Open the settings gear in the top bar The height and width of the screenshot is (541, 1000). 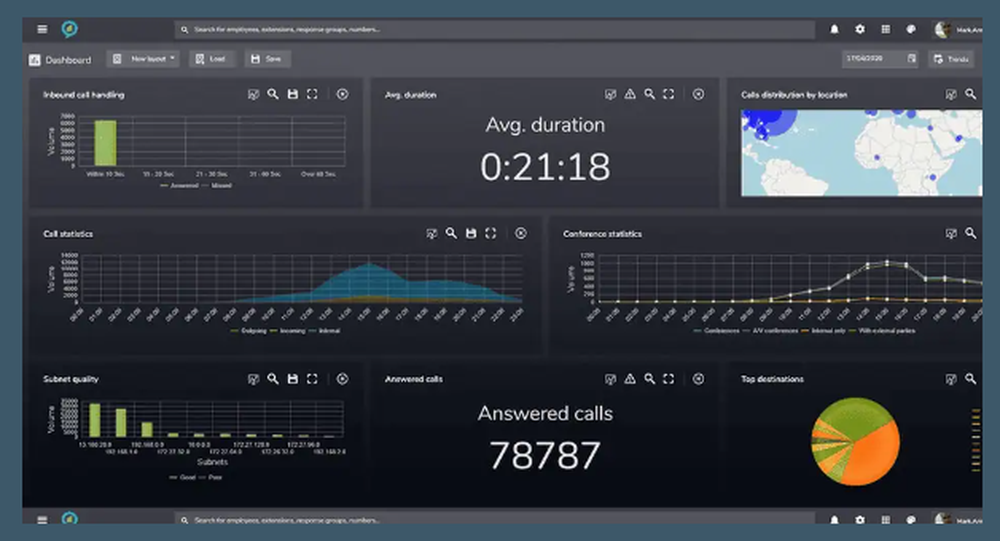(x=860, y=29)
